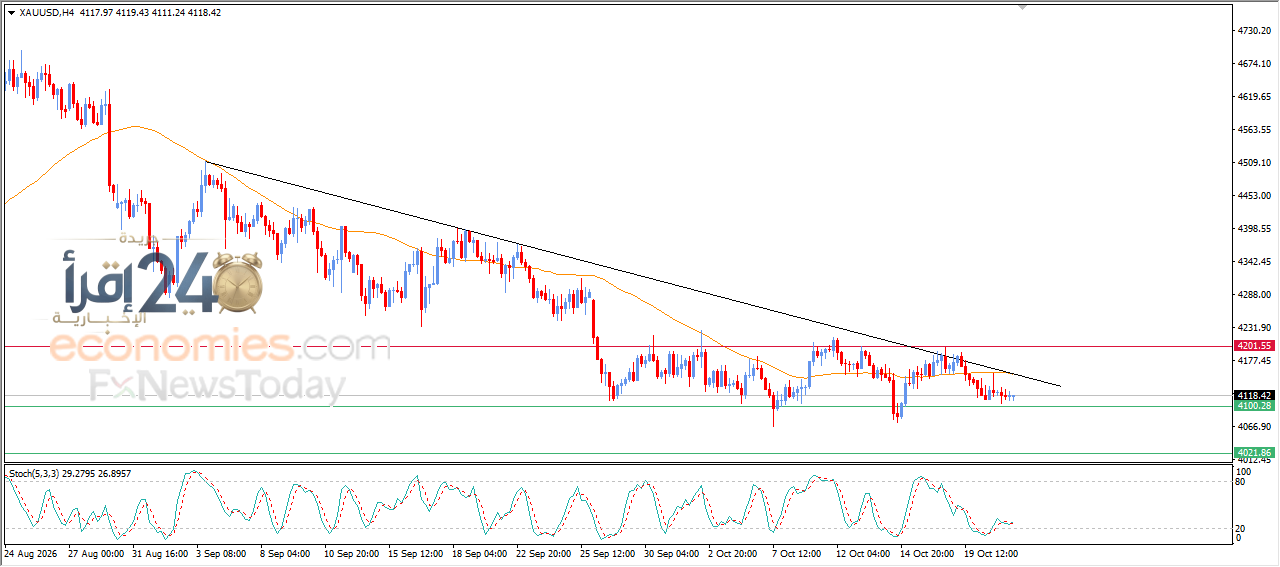Click the 4231.90 price axis label
The image size is (1280, 567).
pyautogui.click(x=1255, y=328)
